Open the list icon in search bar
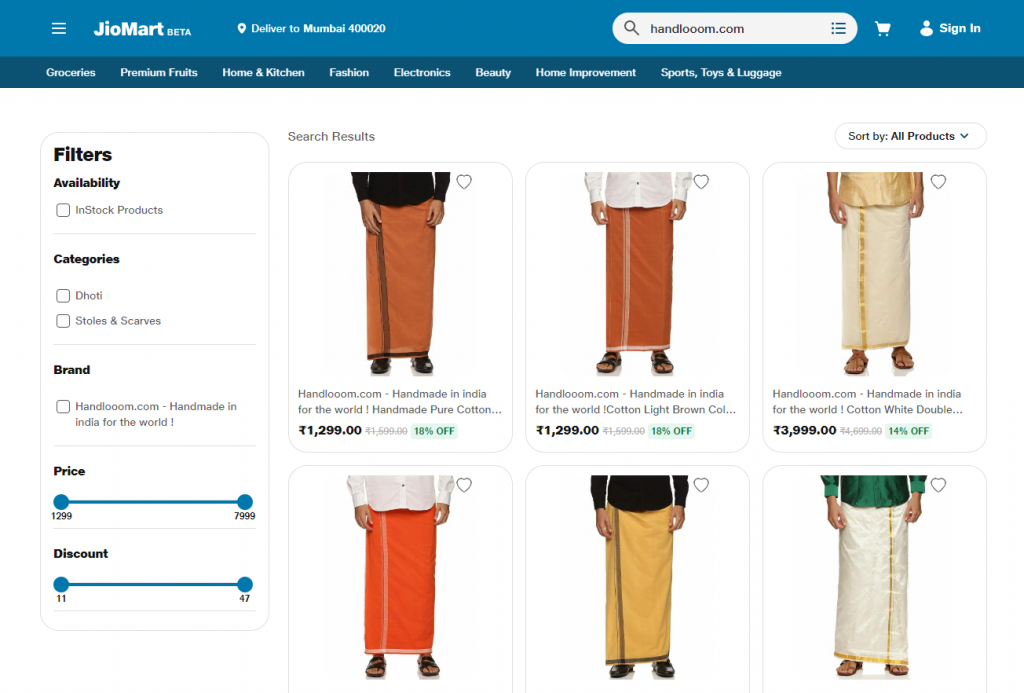The image size is (1024, 693). coord(838,29)
